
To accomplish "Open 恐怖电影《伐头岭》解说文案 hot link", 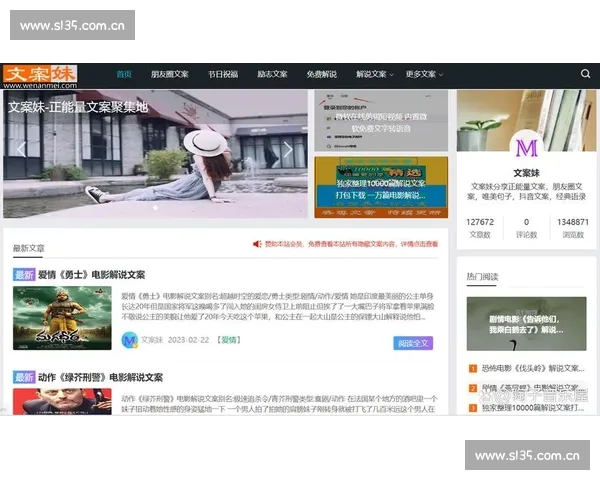I will [x=532, y=368].
